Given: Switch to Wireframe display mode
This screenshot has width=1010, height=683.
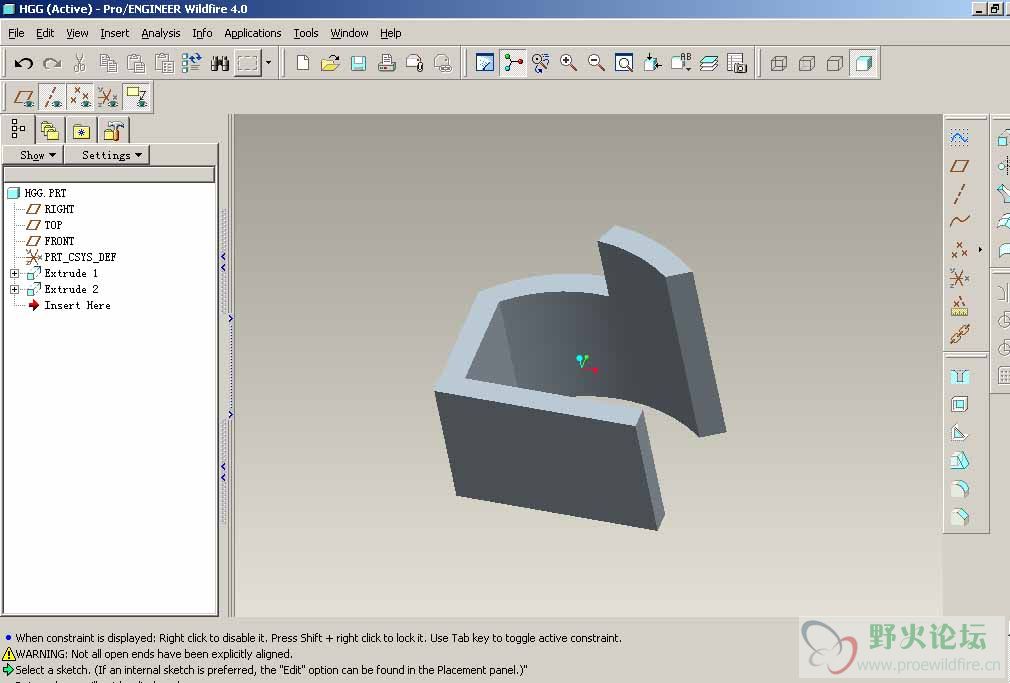Looking at the screenshot, I should tap(779, 63).
